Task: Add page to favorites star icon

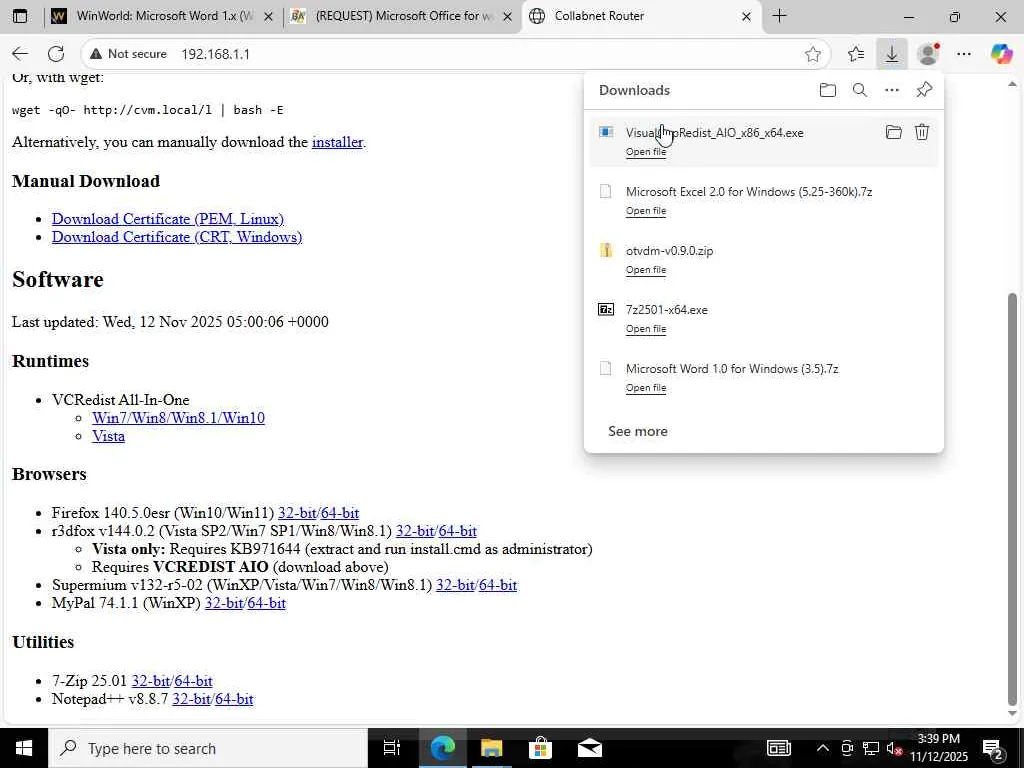Action: coord(812,54)
